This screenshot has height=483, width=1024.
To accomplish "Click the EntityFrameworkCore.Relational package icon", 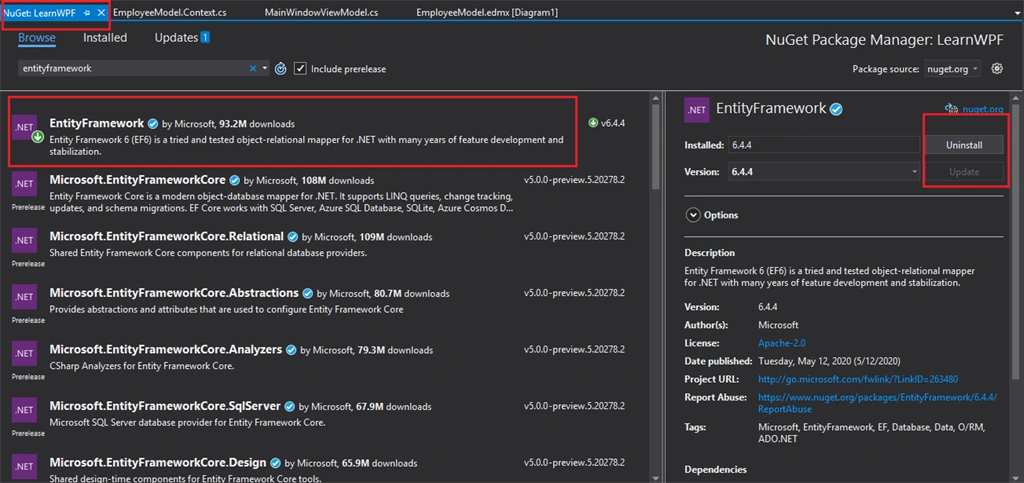I will tap(25, 240).
